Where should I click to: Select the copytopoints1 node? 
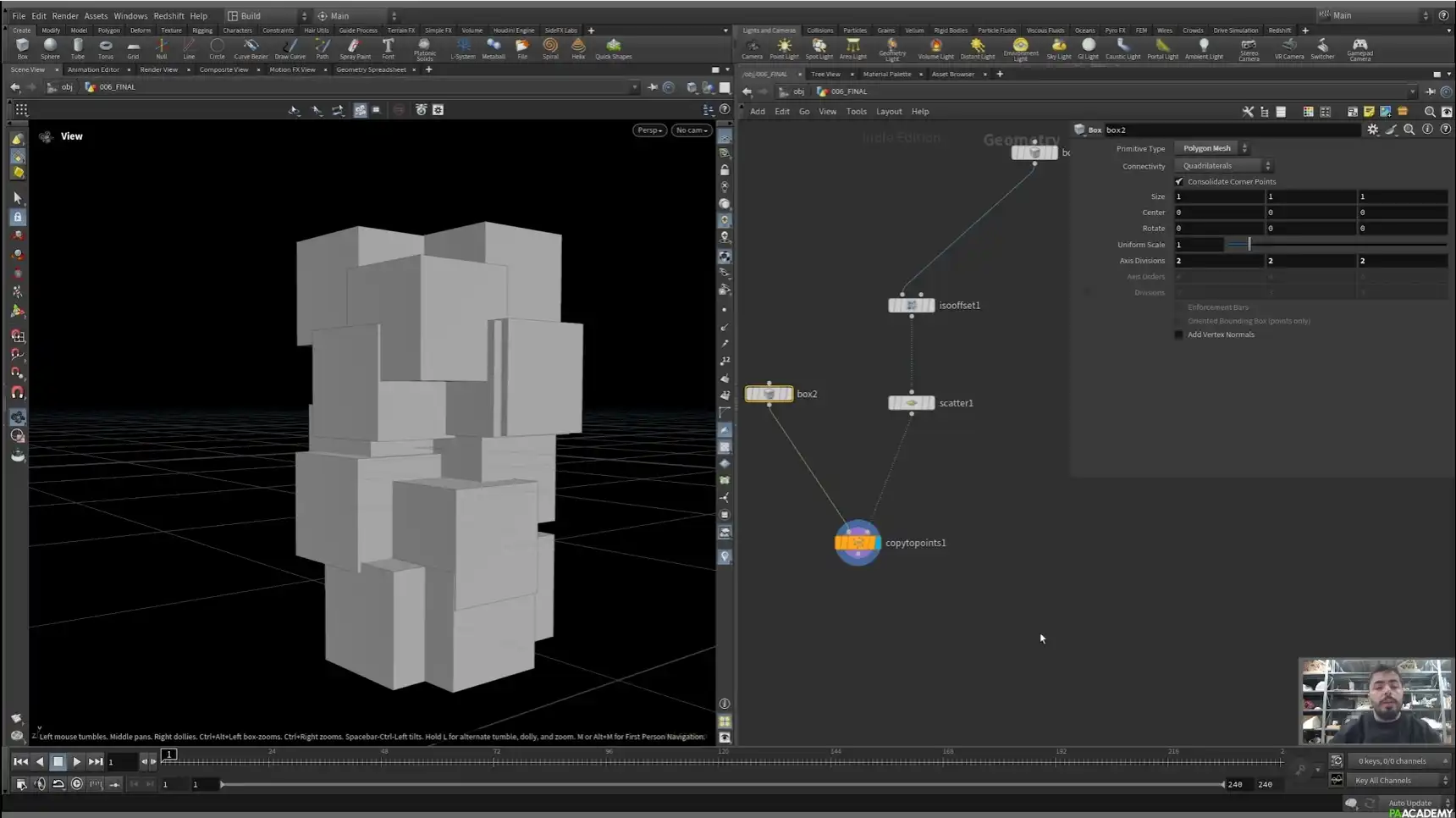(x=857, y=543)
